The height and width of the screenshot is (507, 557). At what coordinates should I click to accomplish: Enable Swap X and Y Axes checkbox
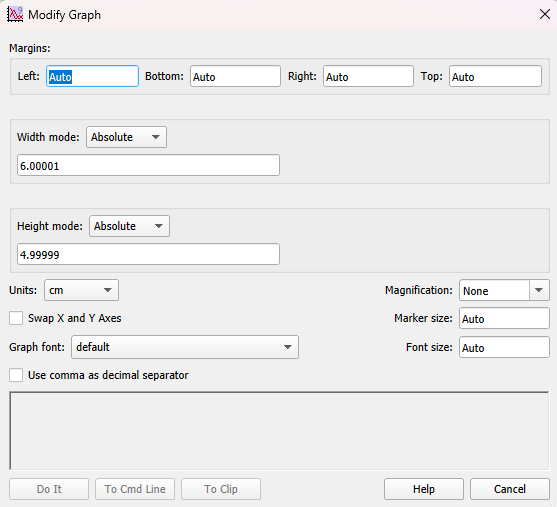point(16,318)
